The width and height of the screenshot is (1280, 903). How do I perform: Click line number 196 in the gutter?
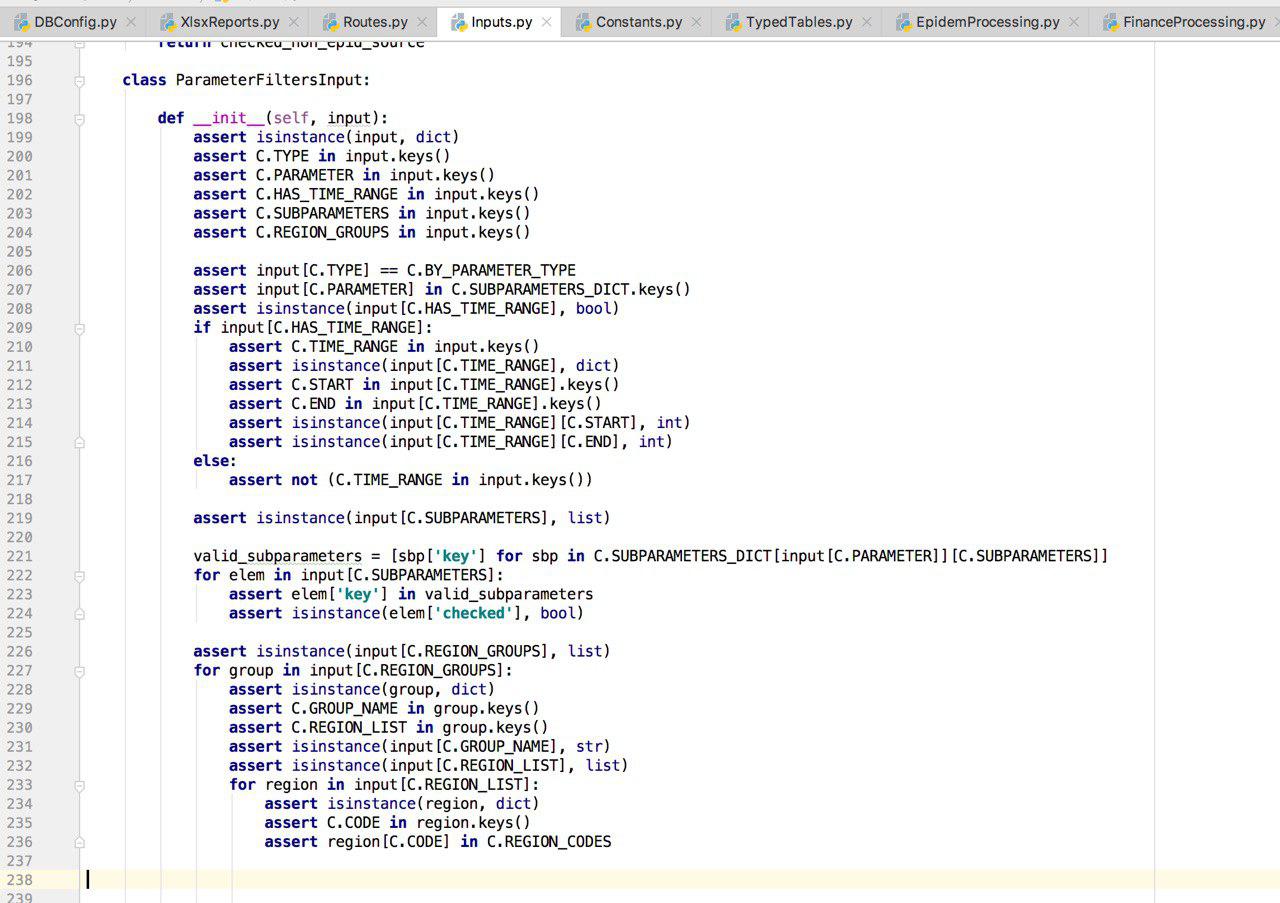[x=20, y=80]
